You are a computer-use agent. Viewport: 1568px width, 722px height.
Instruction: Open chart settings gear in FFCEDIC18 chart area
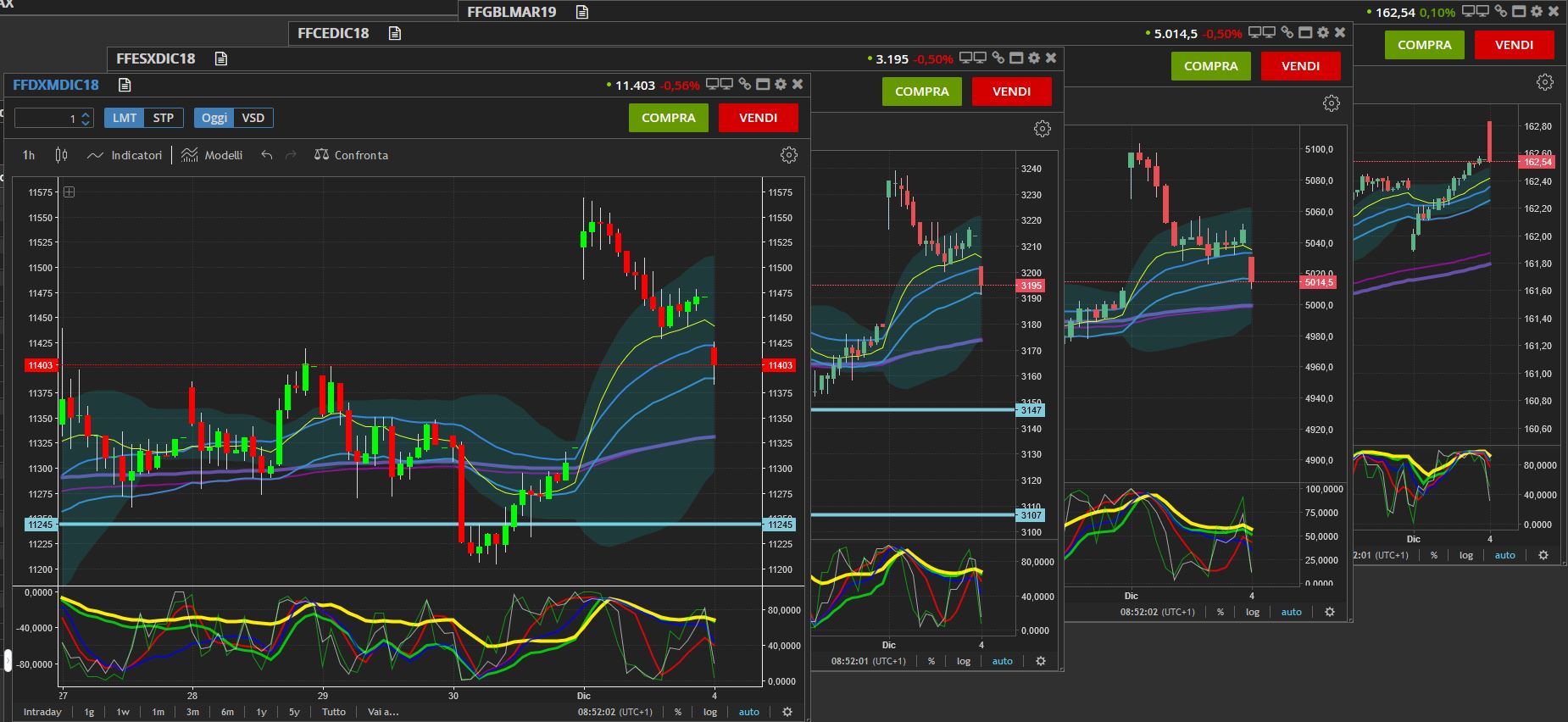pyautogui.click(x=1332, y=103)
